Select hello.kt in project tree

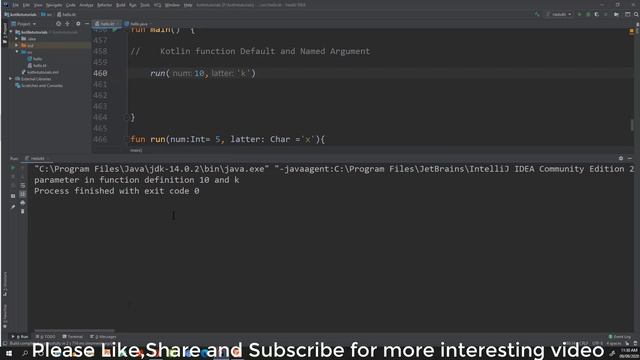point(37,65)
